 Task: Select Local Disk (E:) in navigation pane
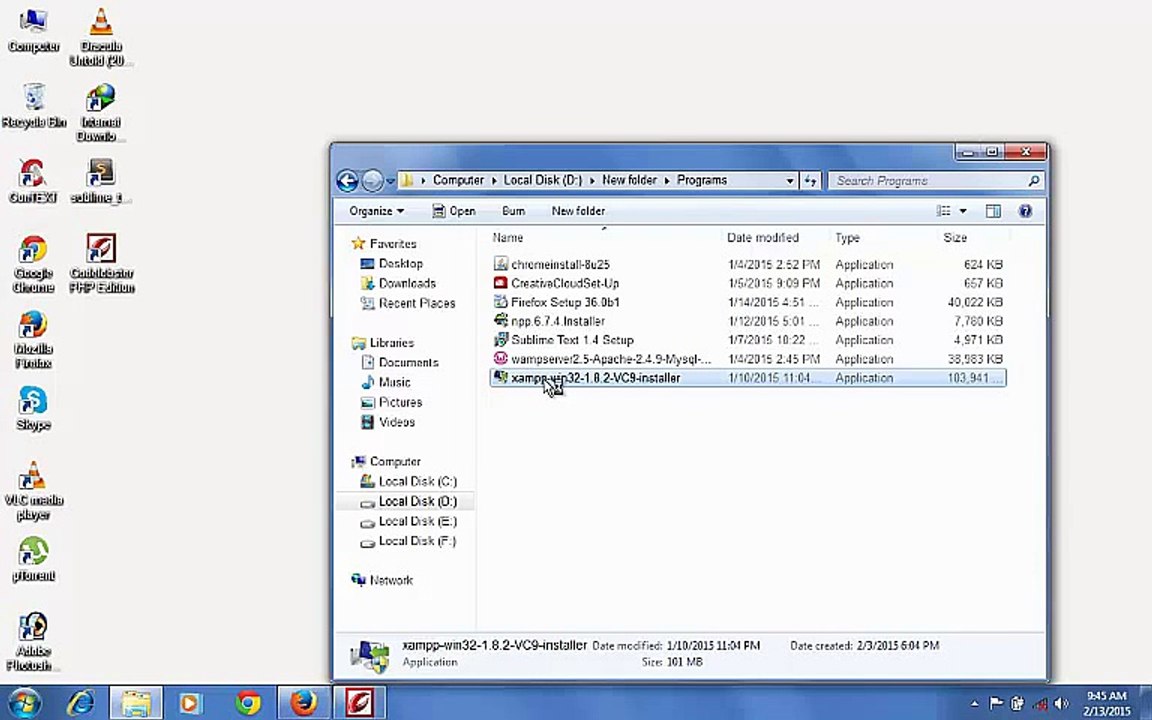point(408,521)
